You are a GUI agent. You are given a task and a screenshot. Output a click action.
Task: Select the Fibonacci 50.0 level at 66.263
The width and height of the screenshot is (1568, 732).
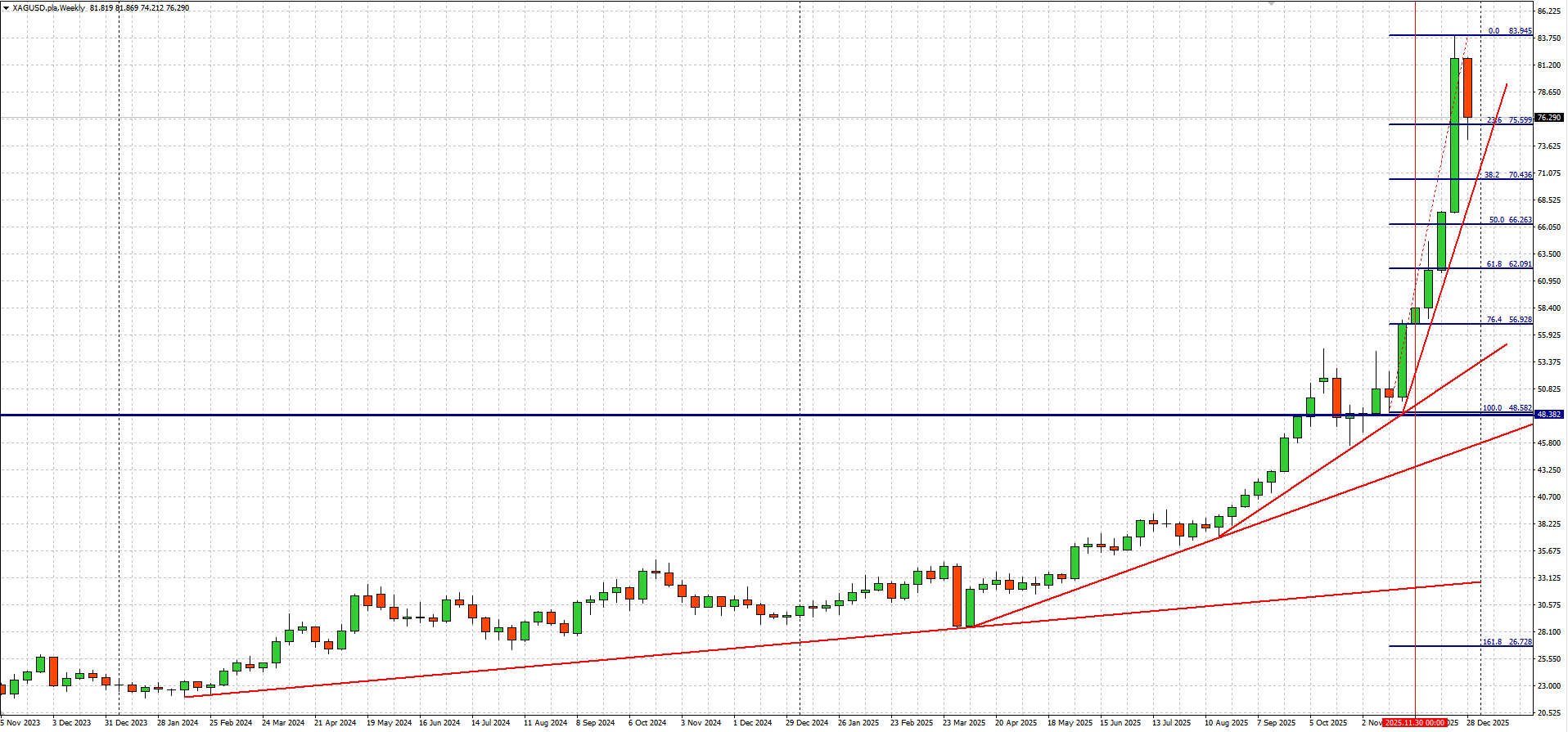tap(1510, 220)
